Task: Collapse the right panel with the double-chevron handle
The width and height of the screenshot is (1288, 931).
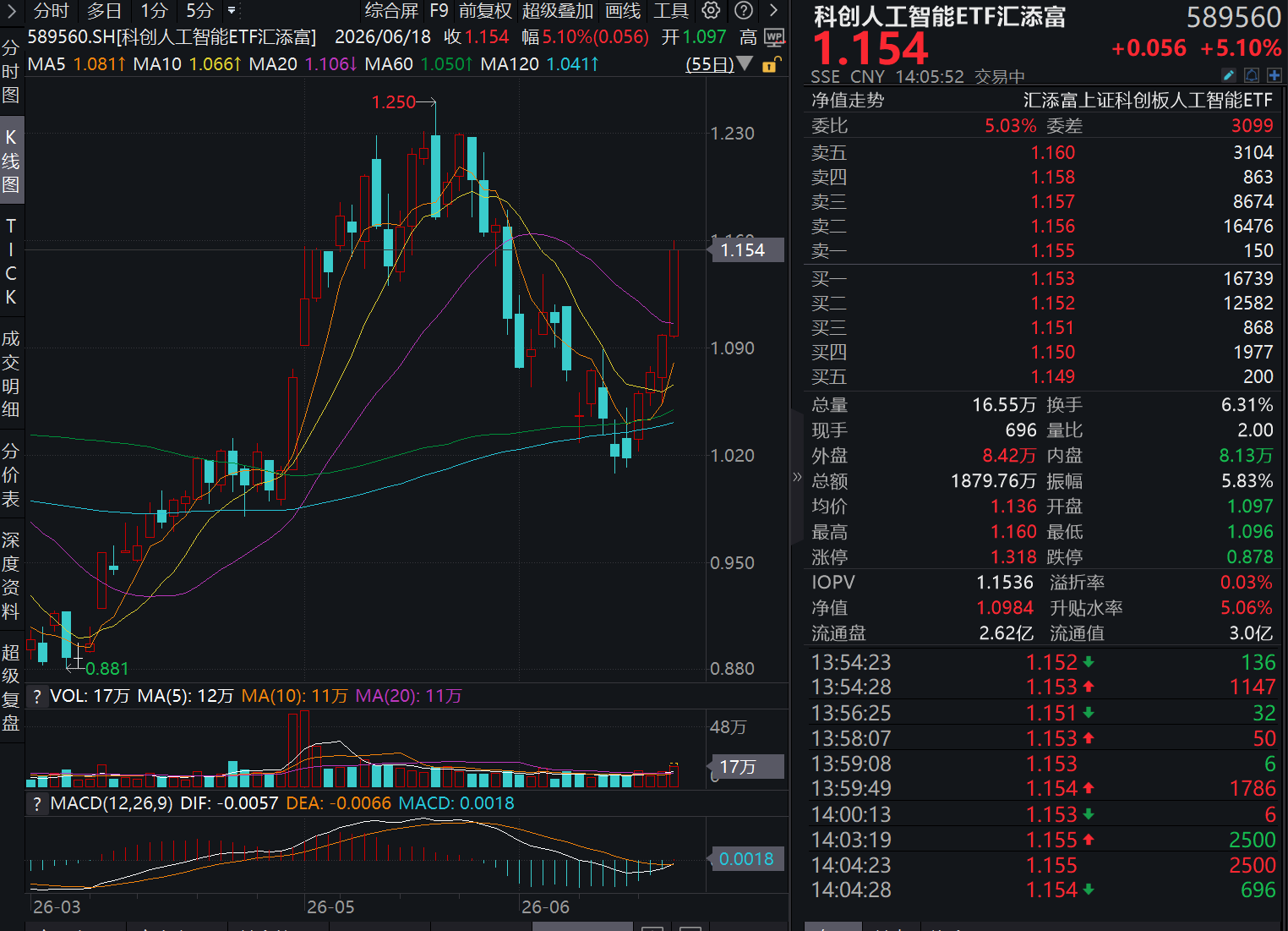Action: [x=796, y=476]
